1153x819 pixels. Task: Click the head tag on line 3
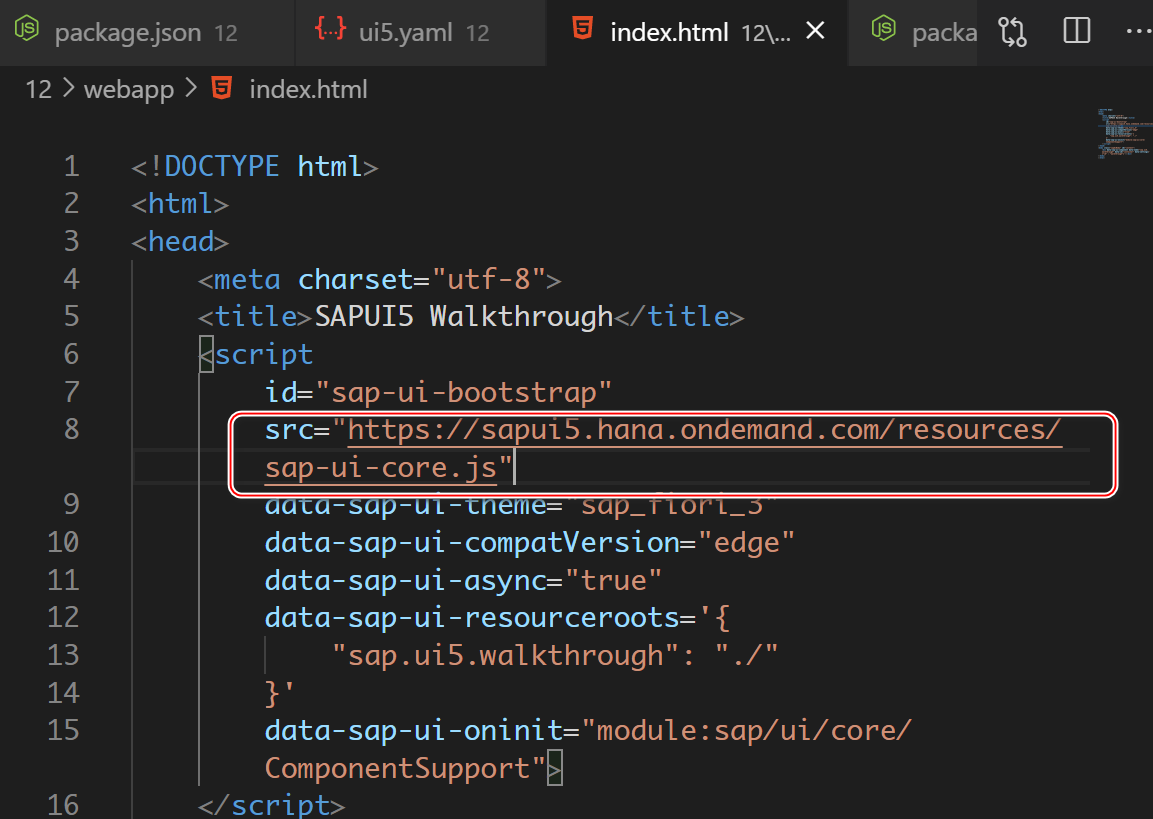coord(180,242)
